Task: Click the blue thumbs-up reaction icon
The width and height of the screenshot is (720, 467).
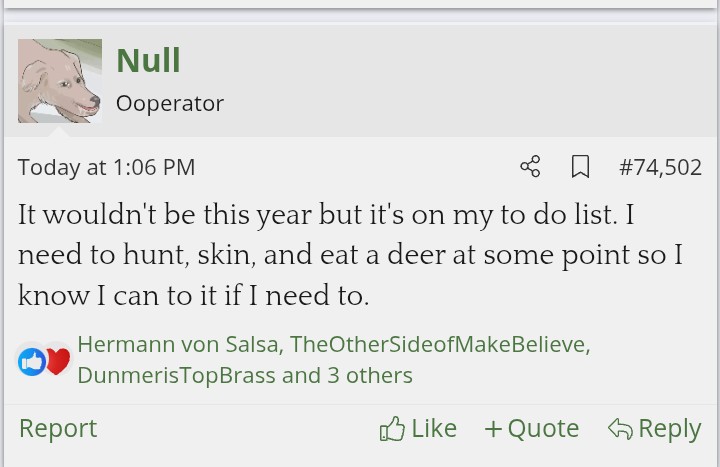Action: pyautogui.click(x=32, y=362)
